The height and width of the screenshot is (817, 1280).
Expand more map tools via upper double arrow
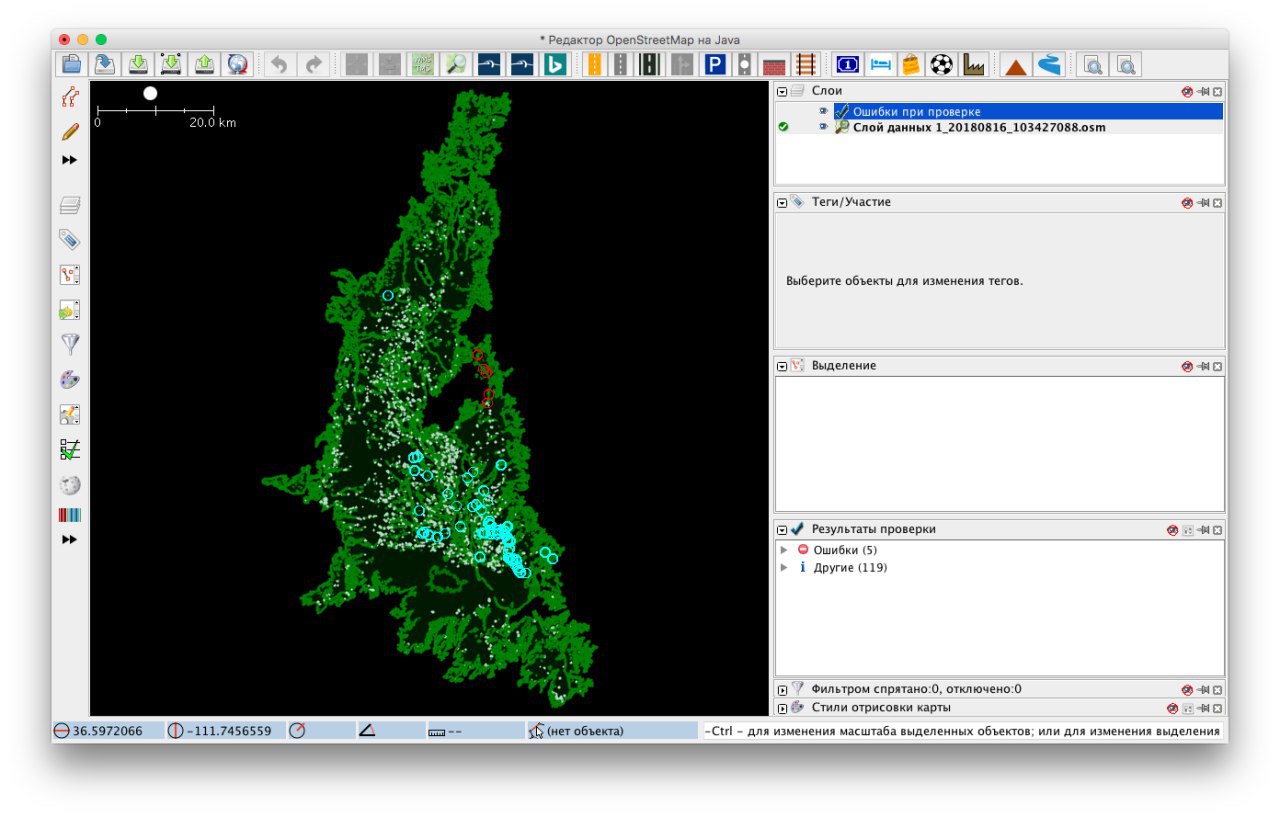tap(70, 160)
